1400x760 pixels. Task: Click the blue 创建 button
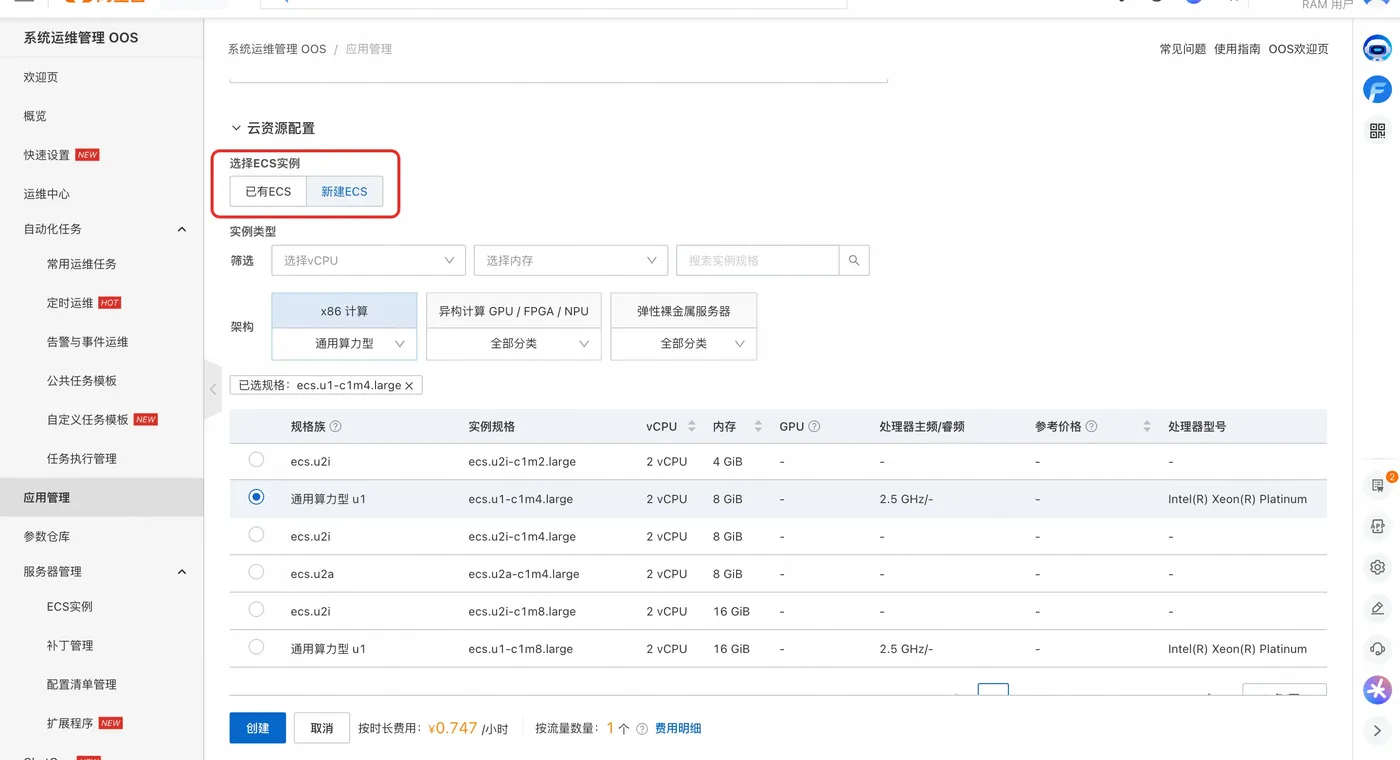pyautogui.click(x=258, y=728)
